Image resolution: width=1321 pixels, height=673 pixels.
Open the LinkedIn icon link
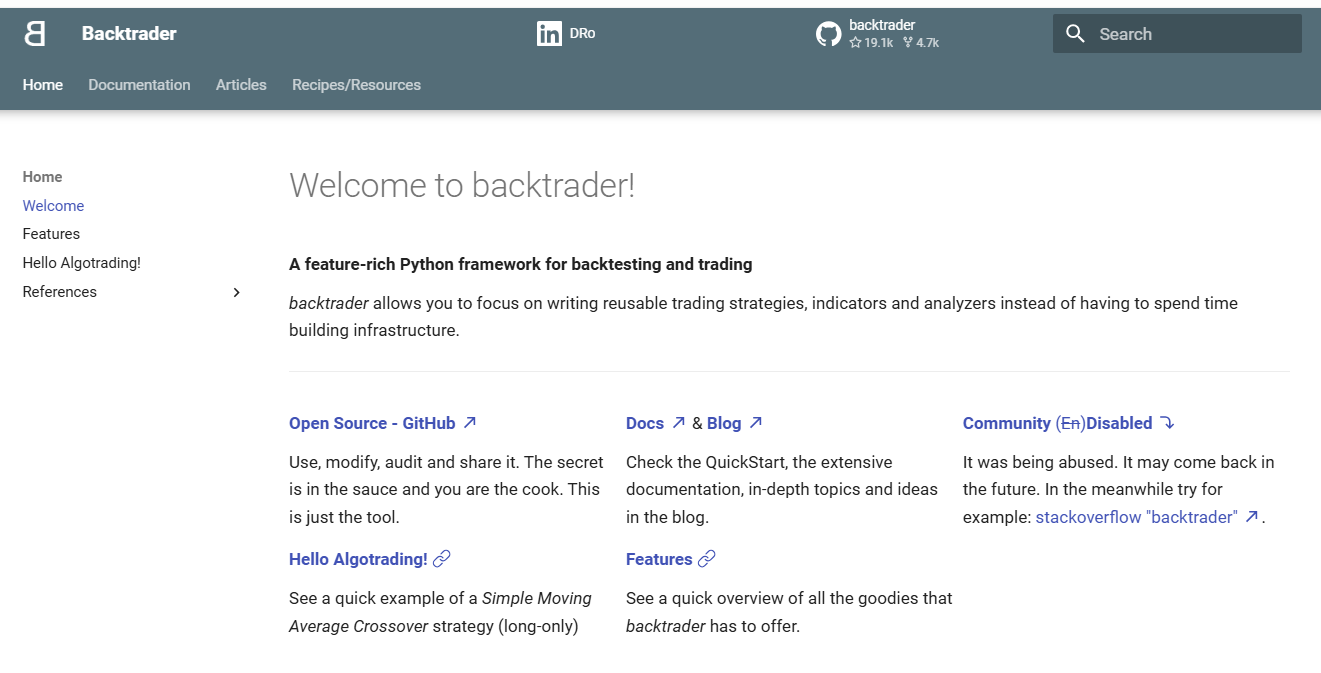[x=549, y=34]
